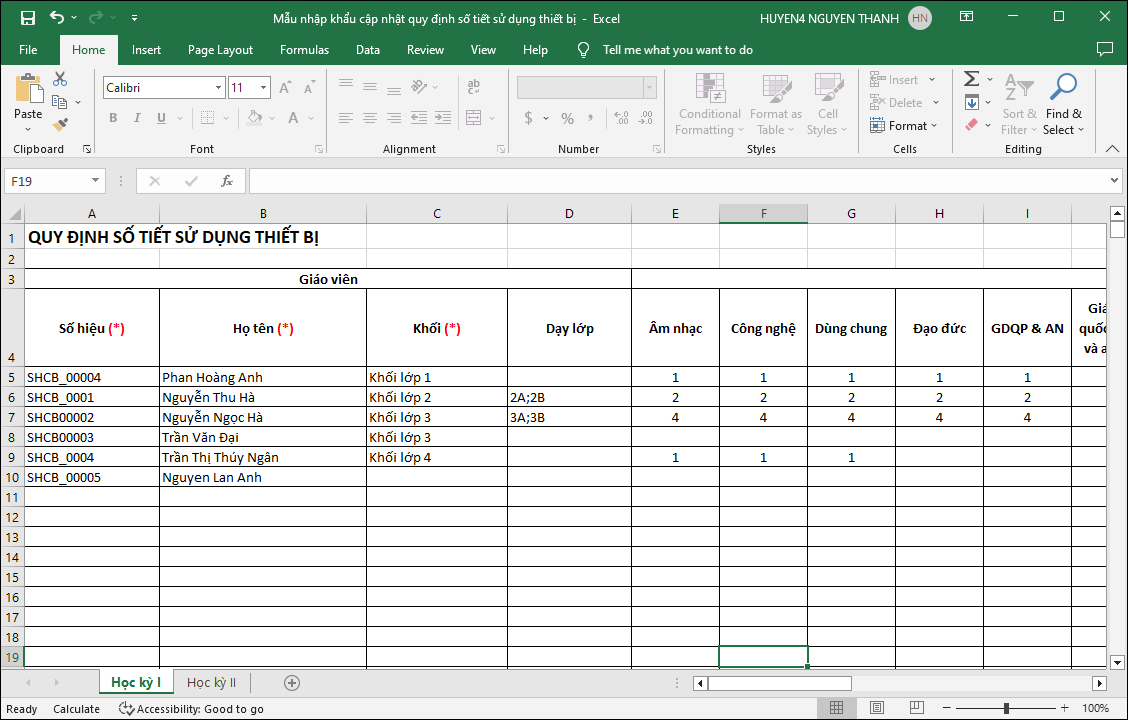This screenshot has width=1128, height=720.
Task: Expand the Name Box dropdown arrow
Action: coord(96,181)
